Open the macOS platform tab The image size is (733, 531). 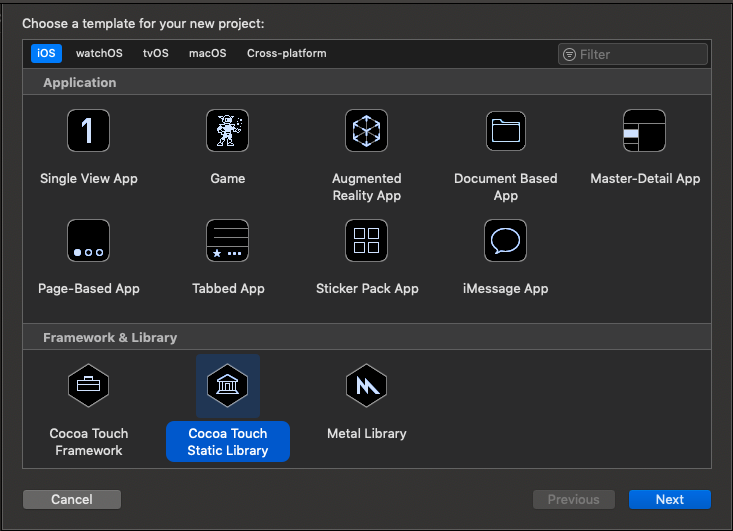pos(208,53)
